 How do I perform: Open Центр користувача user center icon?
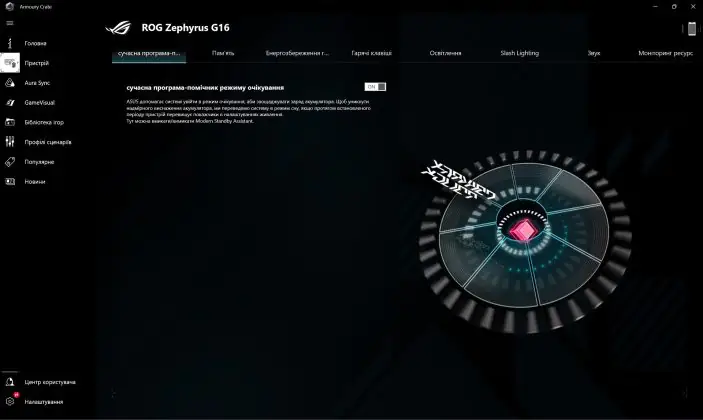click(x=10, y=382)
